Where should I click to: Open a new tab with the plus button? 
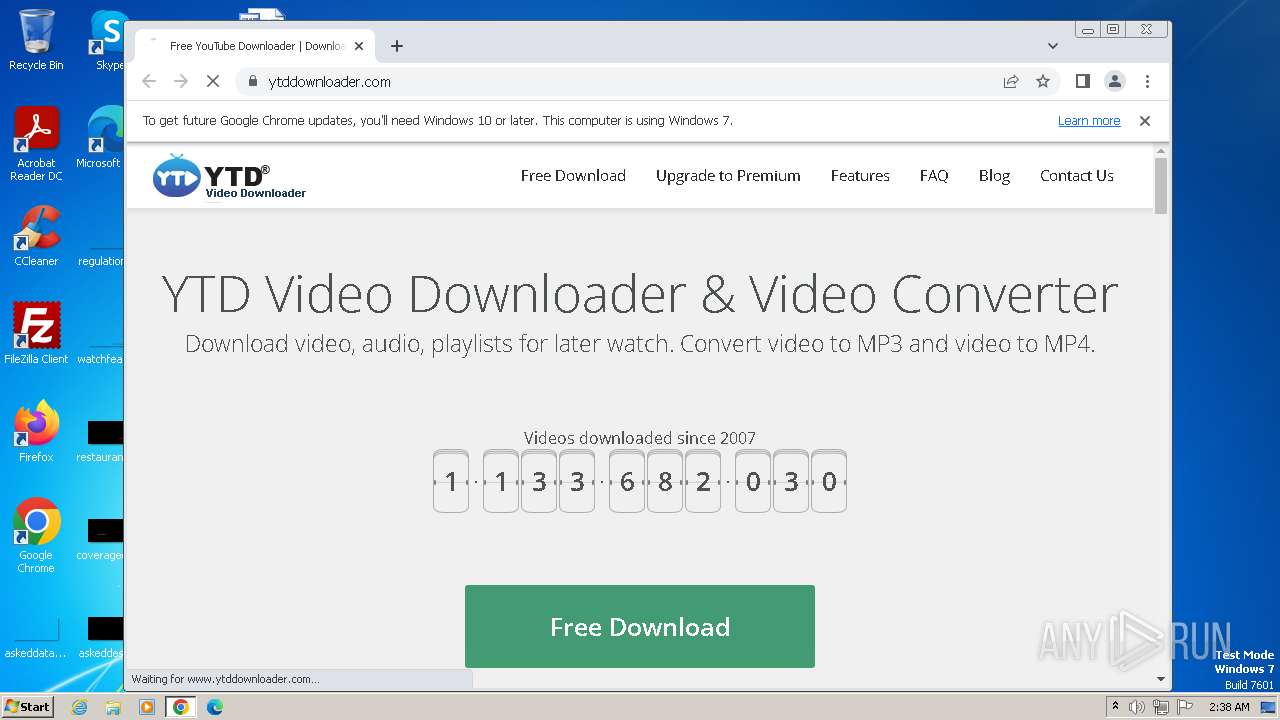click(x=397, y=46)
